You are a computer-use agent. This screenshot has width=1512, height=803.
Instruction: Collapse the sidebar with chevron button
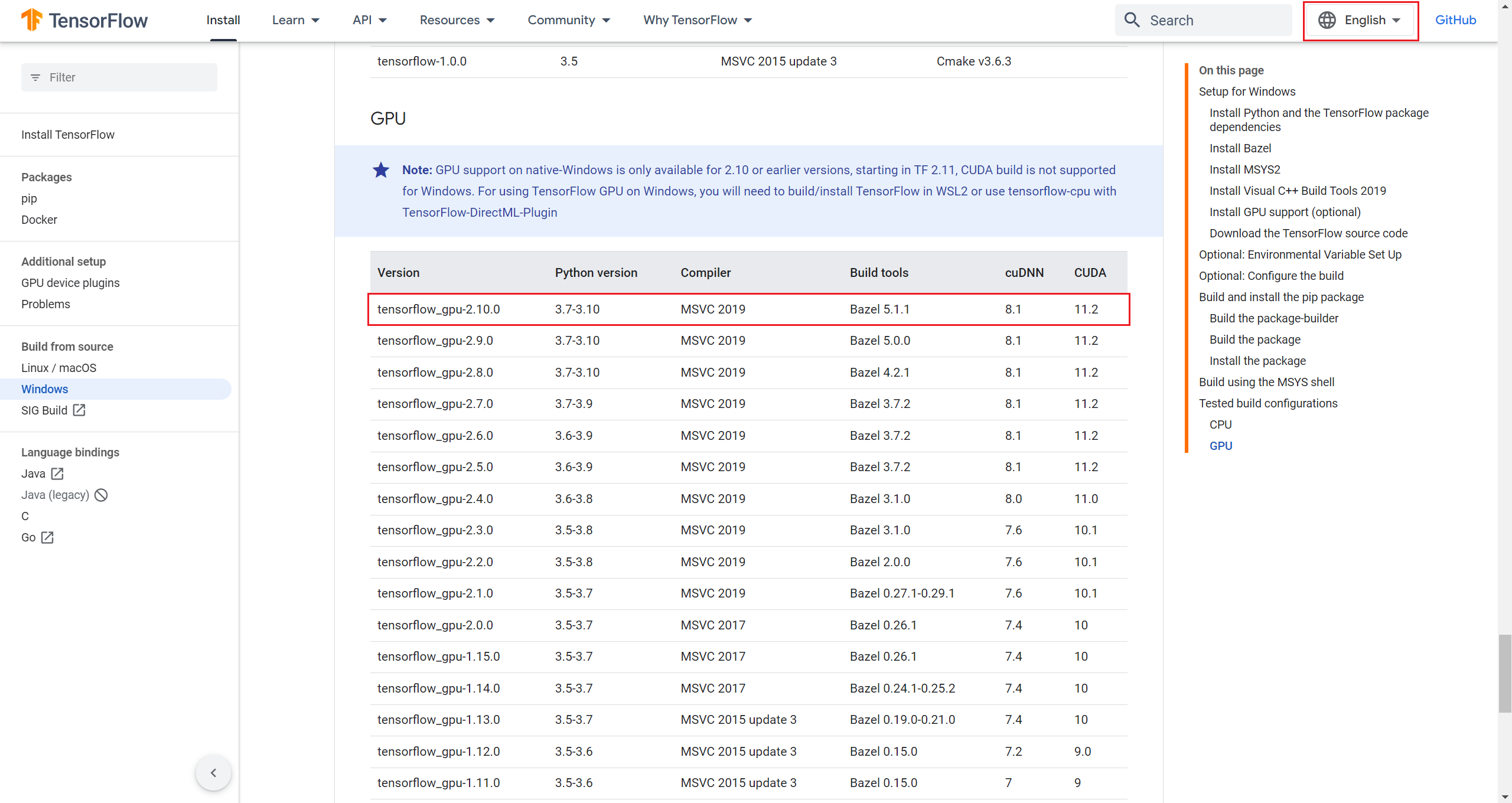tap(213, 772)
